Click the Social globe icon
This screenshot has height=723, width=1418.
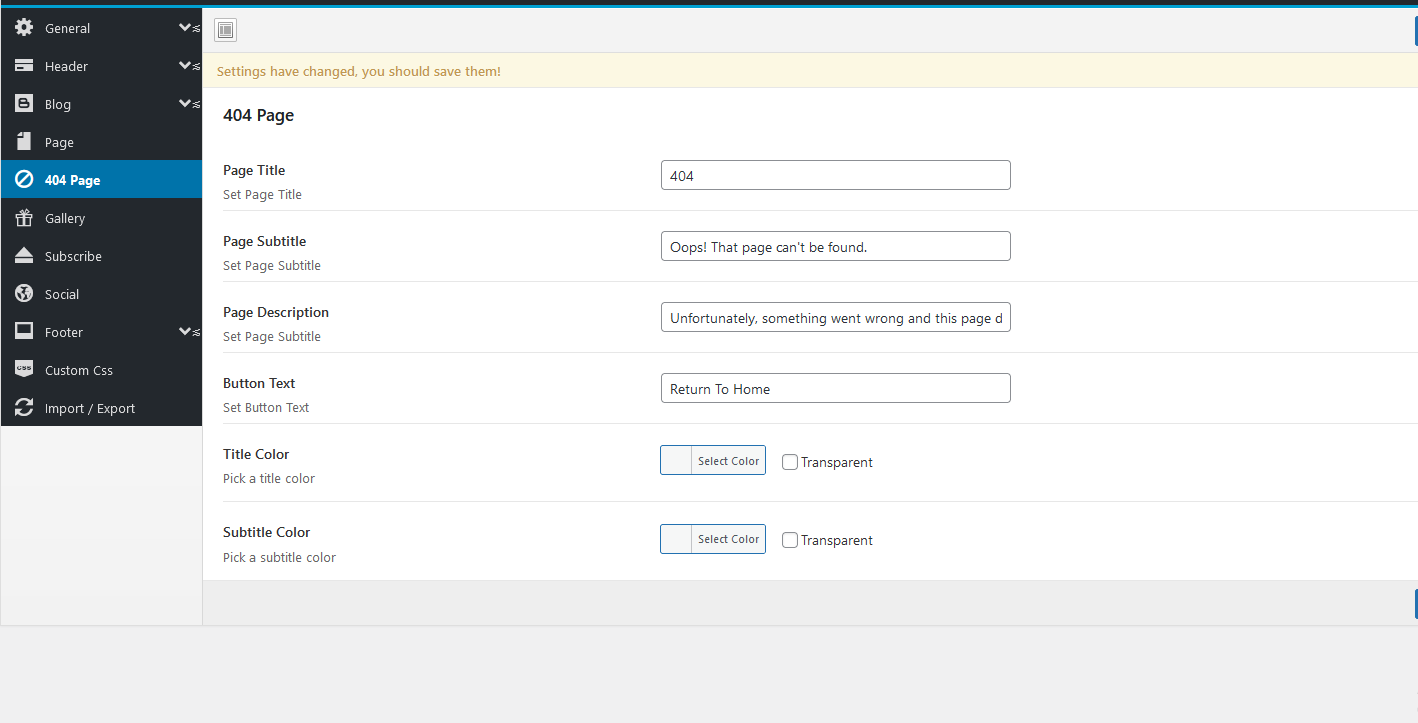click(24, 294)
